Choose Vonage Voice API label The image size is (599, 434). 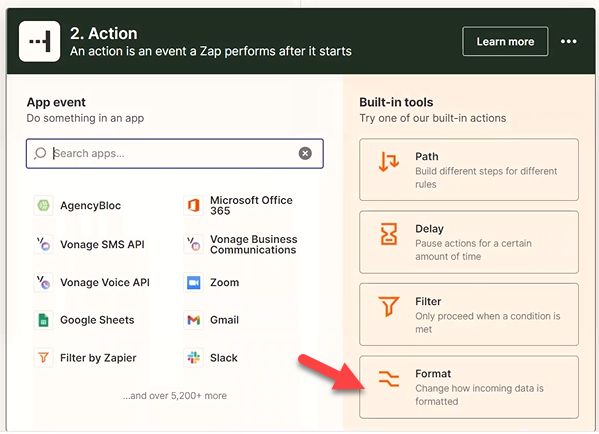(105, 282)
